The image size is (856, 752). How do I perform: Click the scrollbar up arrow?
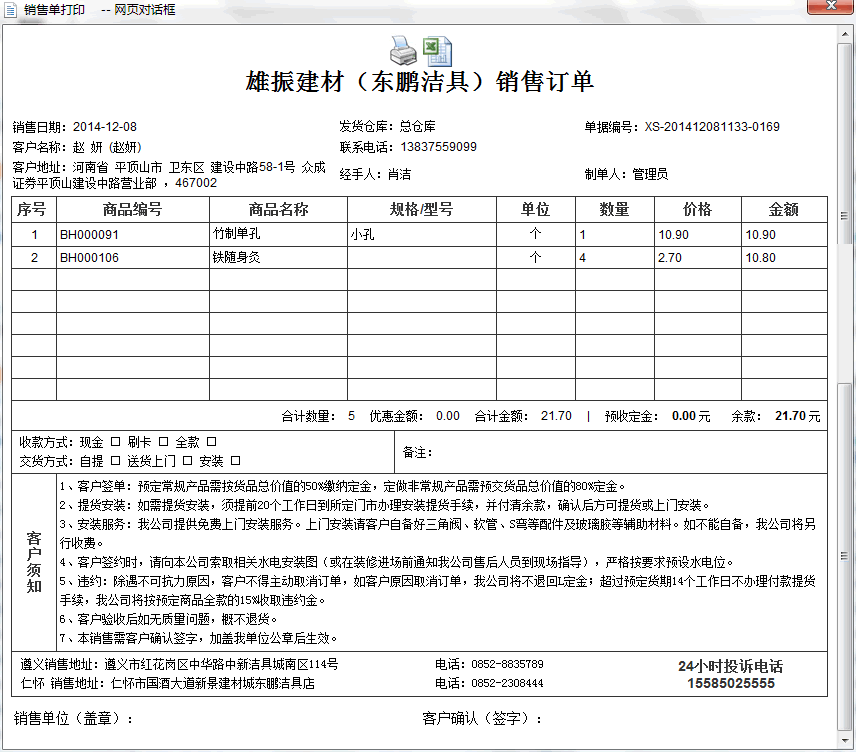(x=845, y=33)
